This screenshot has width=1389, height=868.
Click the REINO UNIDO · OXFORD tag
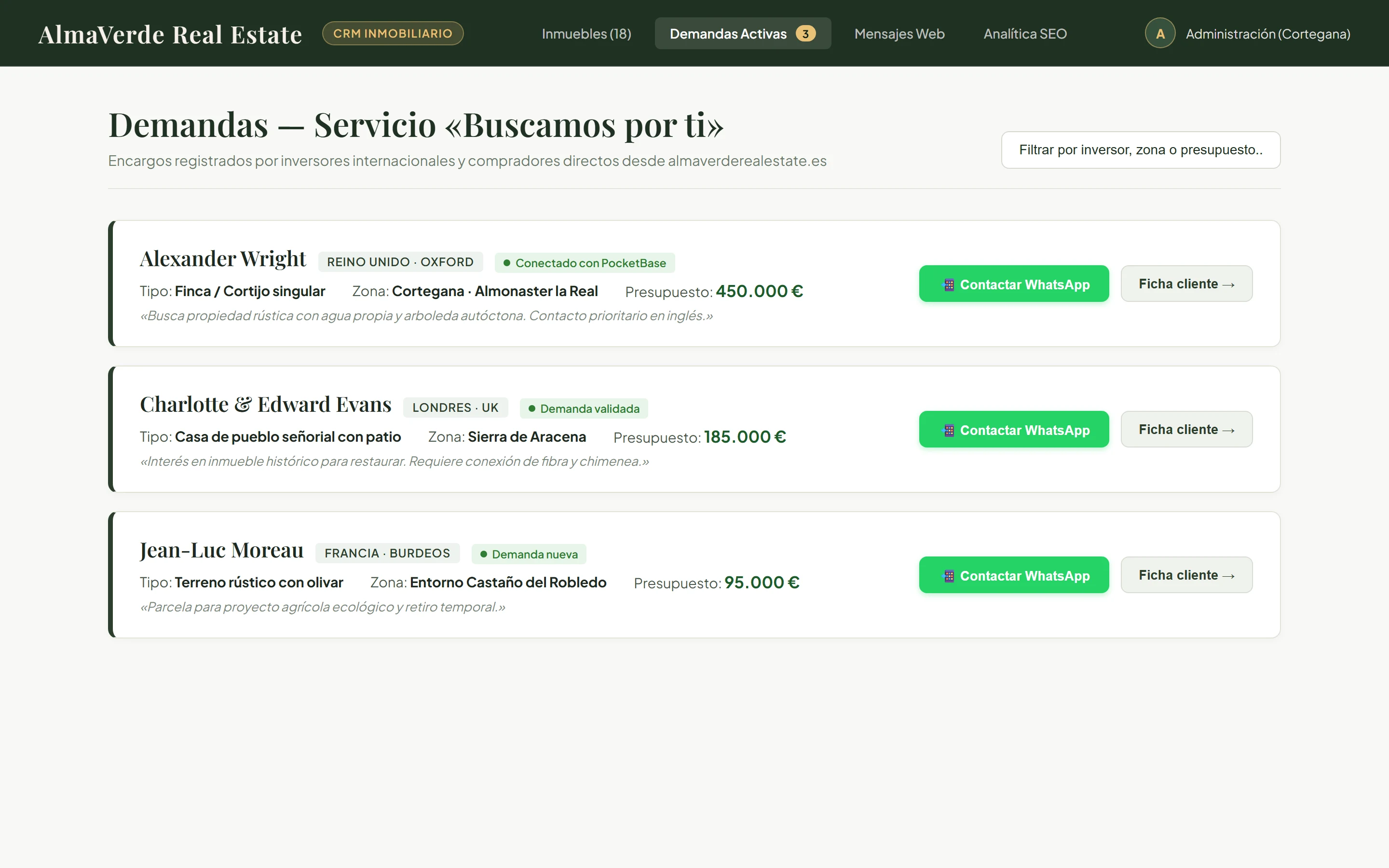[400, 262]
